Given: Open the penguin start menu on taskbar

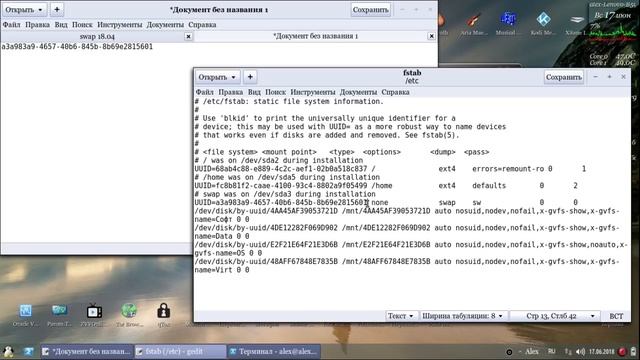Looking at the screenshot, I should pos(8,351).
